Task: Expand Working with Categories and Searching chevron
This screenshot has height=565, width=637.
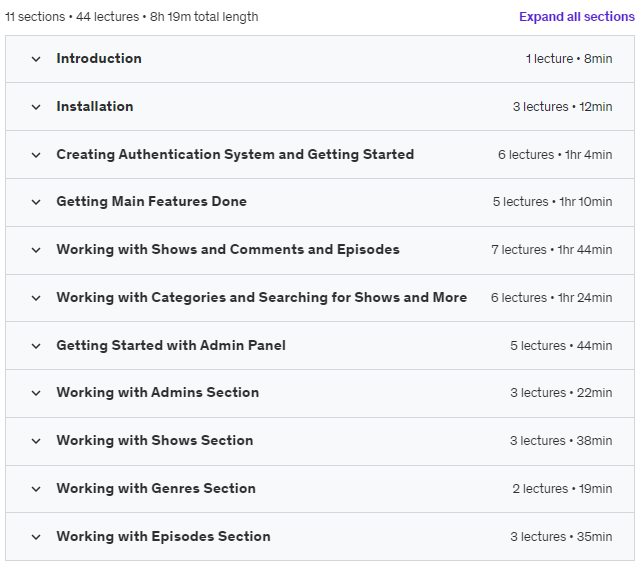Action: [x=36, y=298]
